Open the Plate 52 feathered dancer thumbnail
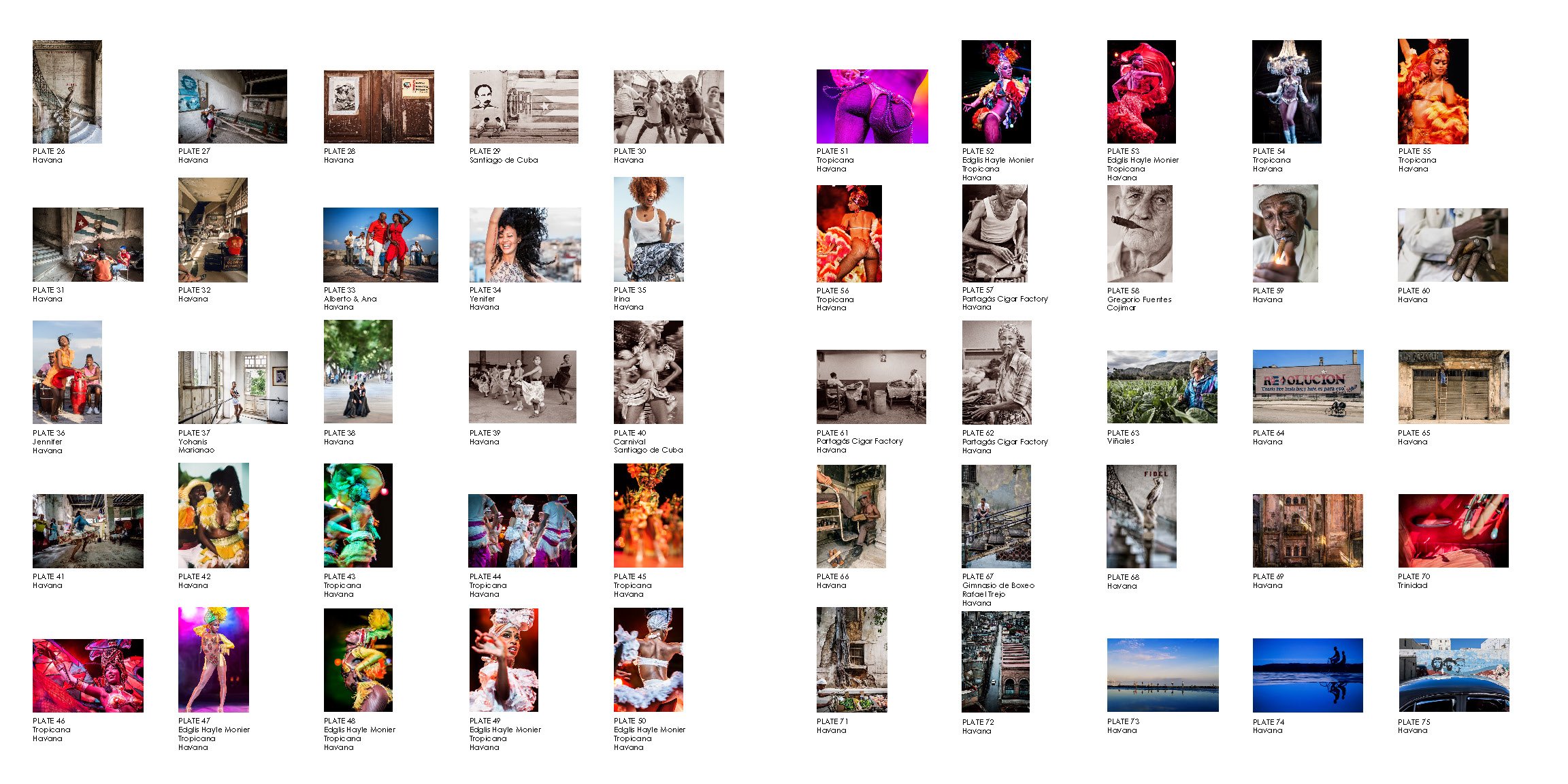 coord(996,92)
